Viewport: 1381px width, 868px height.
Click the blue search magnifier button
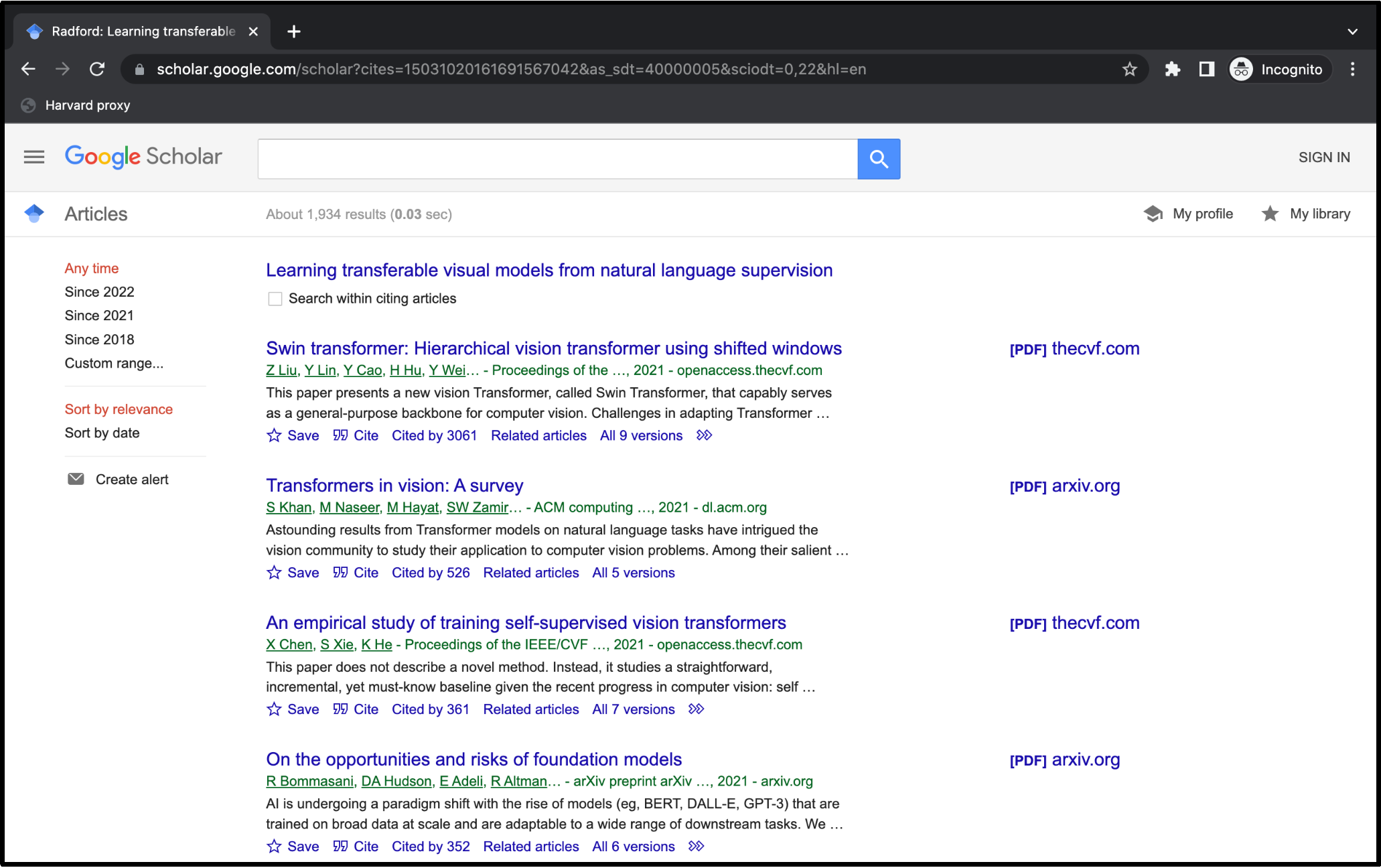click(x=879, y=159)
